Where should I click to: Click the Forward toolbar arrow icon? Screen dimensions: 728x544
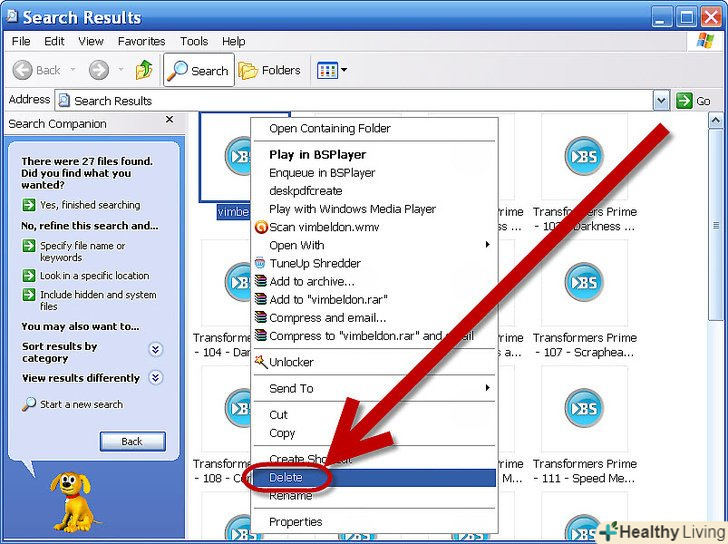point(98,70)
